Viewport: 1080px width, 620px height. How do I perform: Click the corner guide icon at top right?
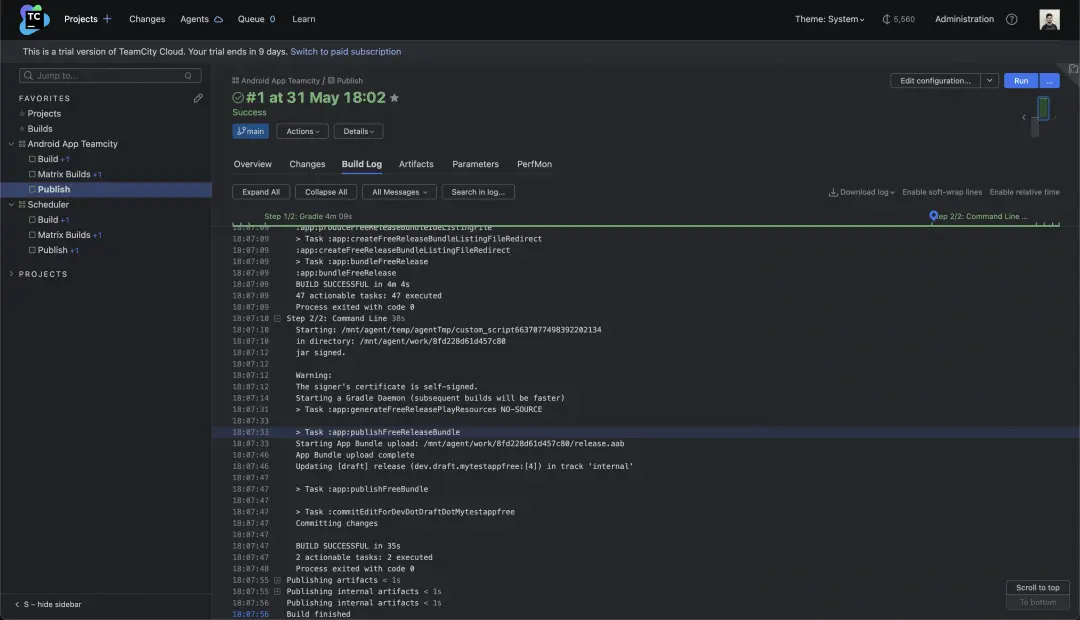coord(1073,69)
